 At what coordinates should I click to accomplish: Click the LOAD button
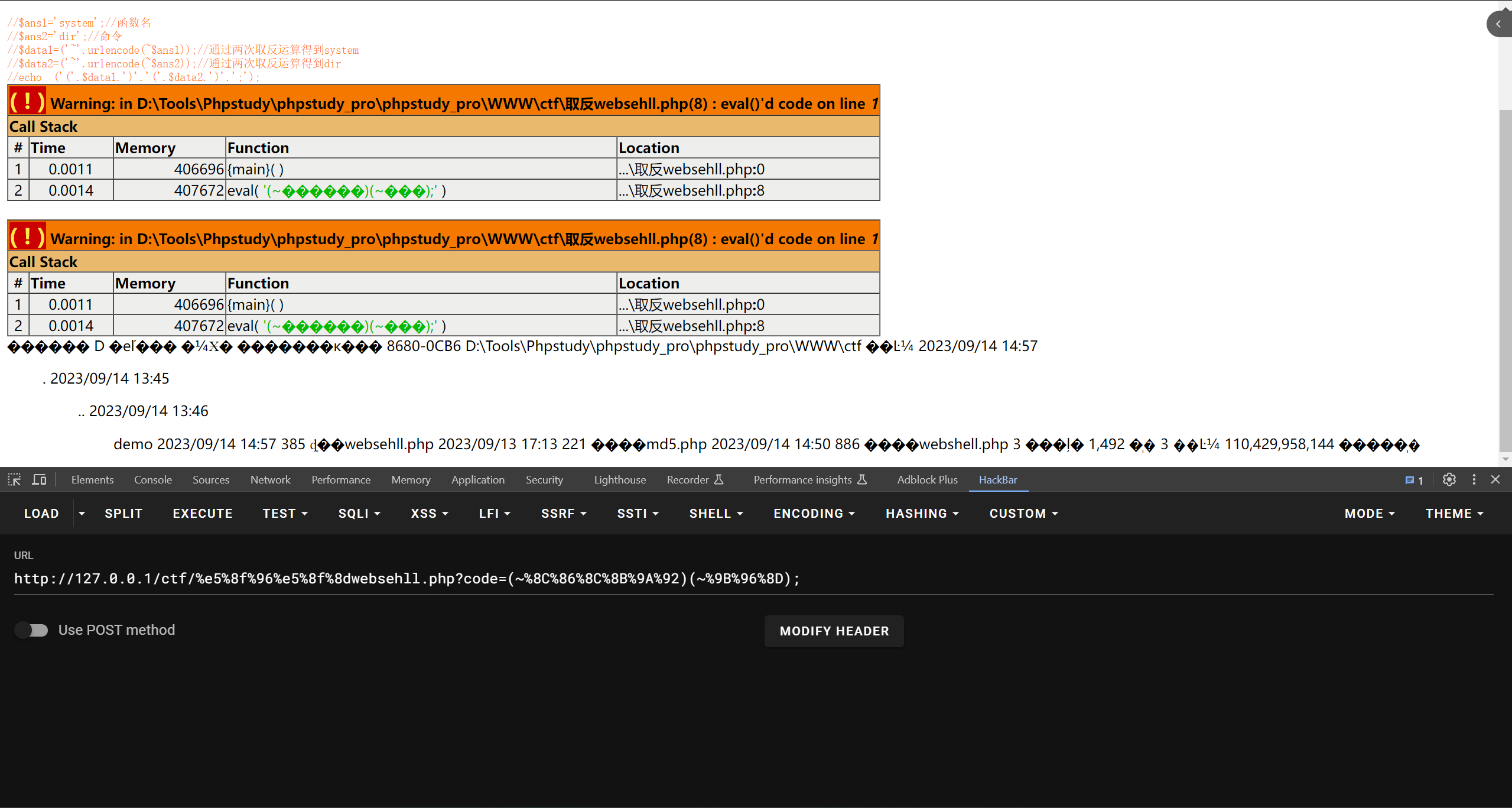41,514
